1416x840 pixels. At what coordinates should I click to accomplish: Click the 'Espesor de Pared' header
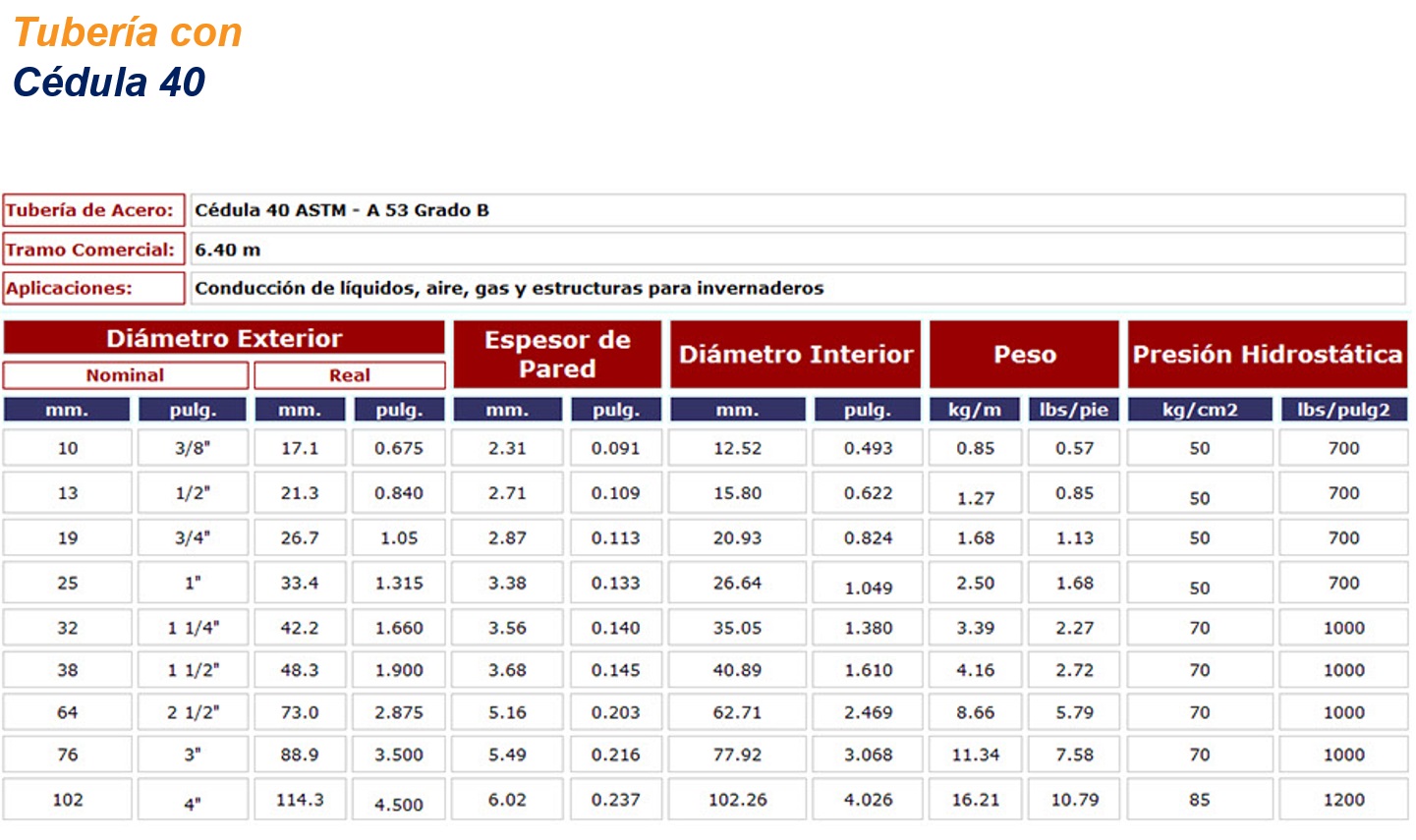click(x=557, y=354)
